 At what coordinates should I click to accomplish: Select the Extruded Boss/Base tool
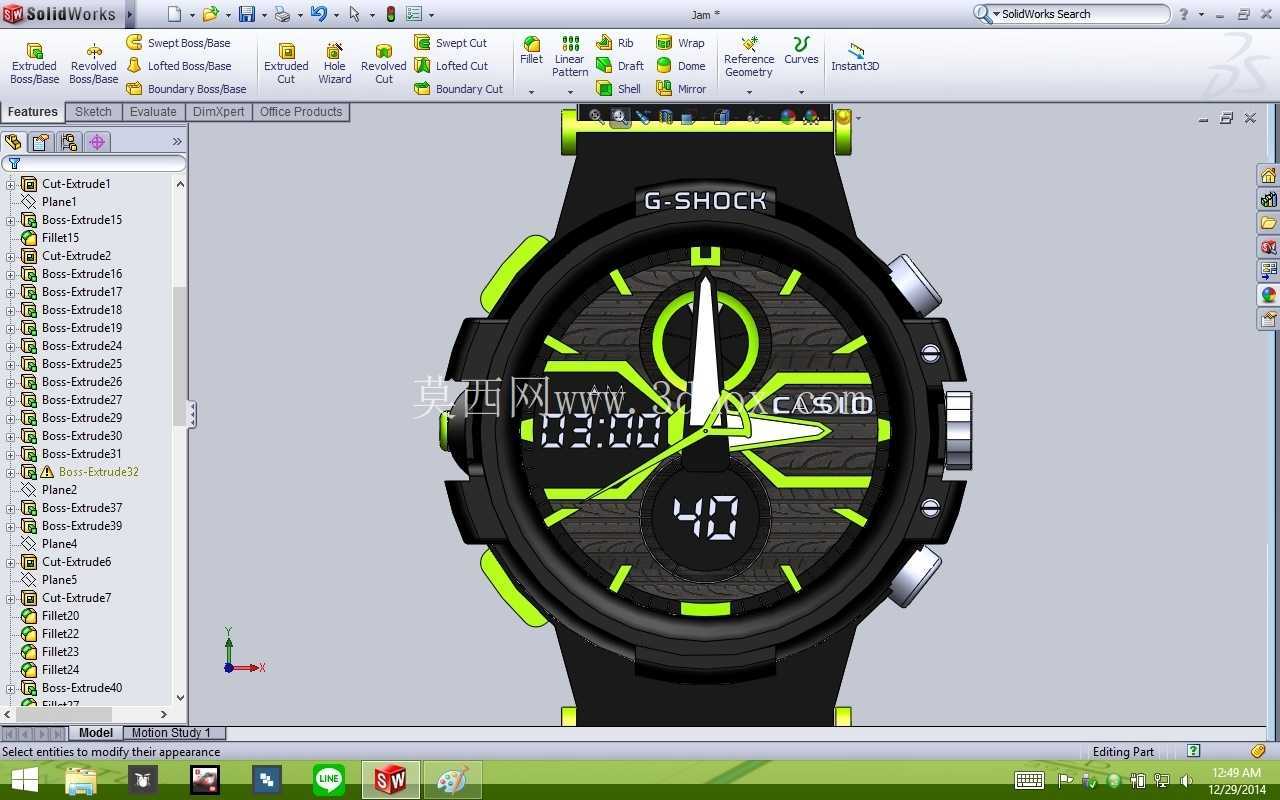[34, 64]
